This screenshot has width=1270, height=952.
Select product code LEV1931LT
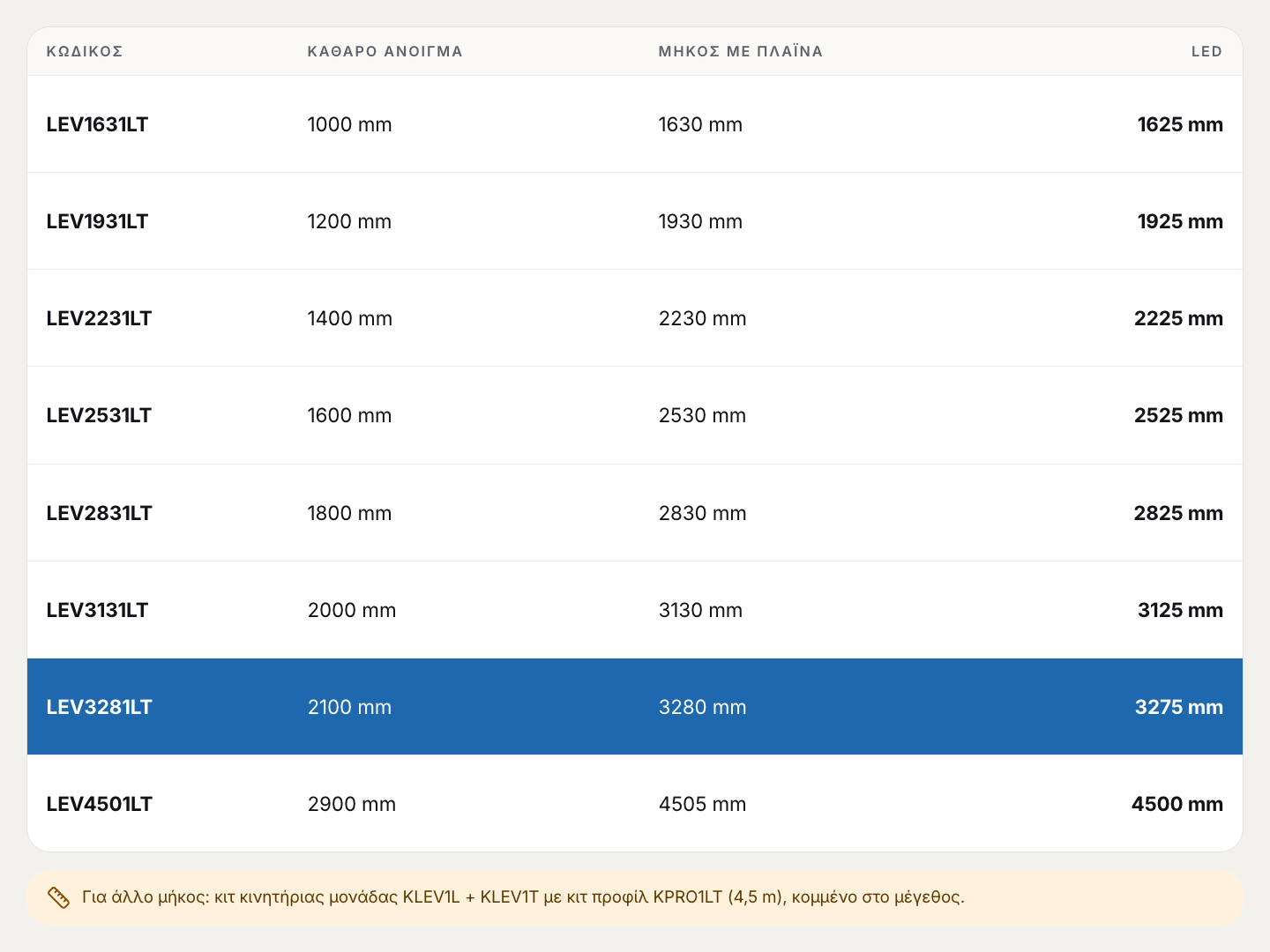pyautogui.click(x=97, y=221)
